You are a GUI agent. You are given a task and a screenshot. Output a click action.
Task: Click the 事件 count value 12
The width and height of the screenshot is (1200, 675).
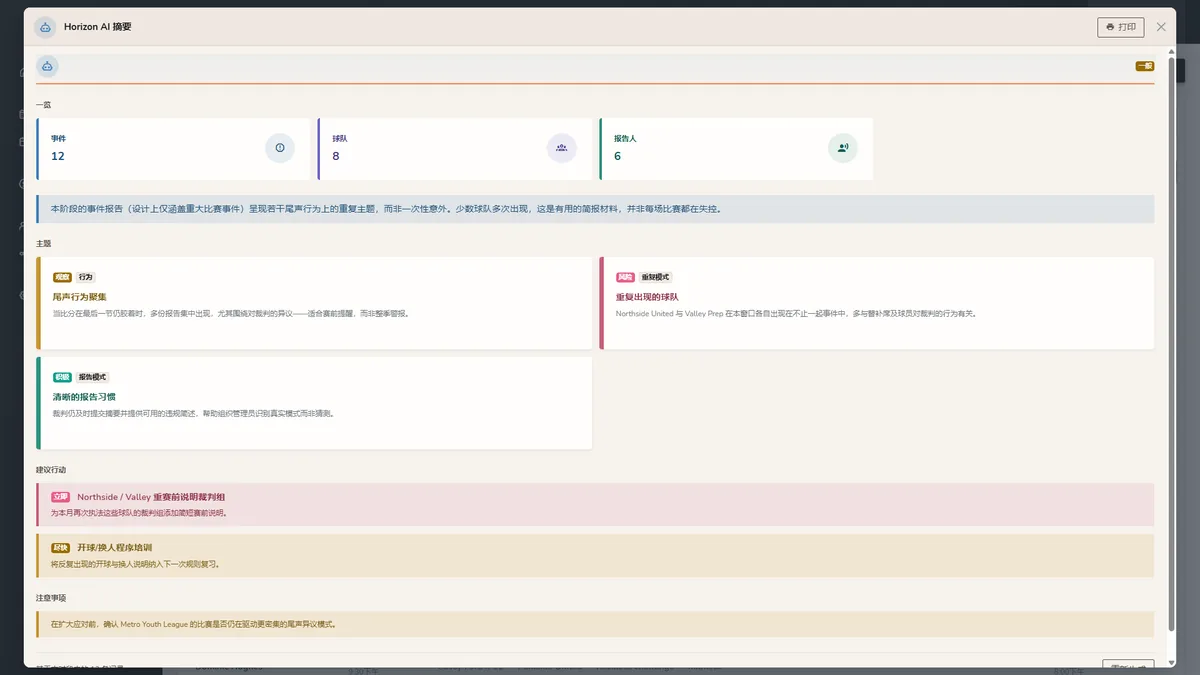pos(58,156)
